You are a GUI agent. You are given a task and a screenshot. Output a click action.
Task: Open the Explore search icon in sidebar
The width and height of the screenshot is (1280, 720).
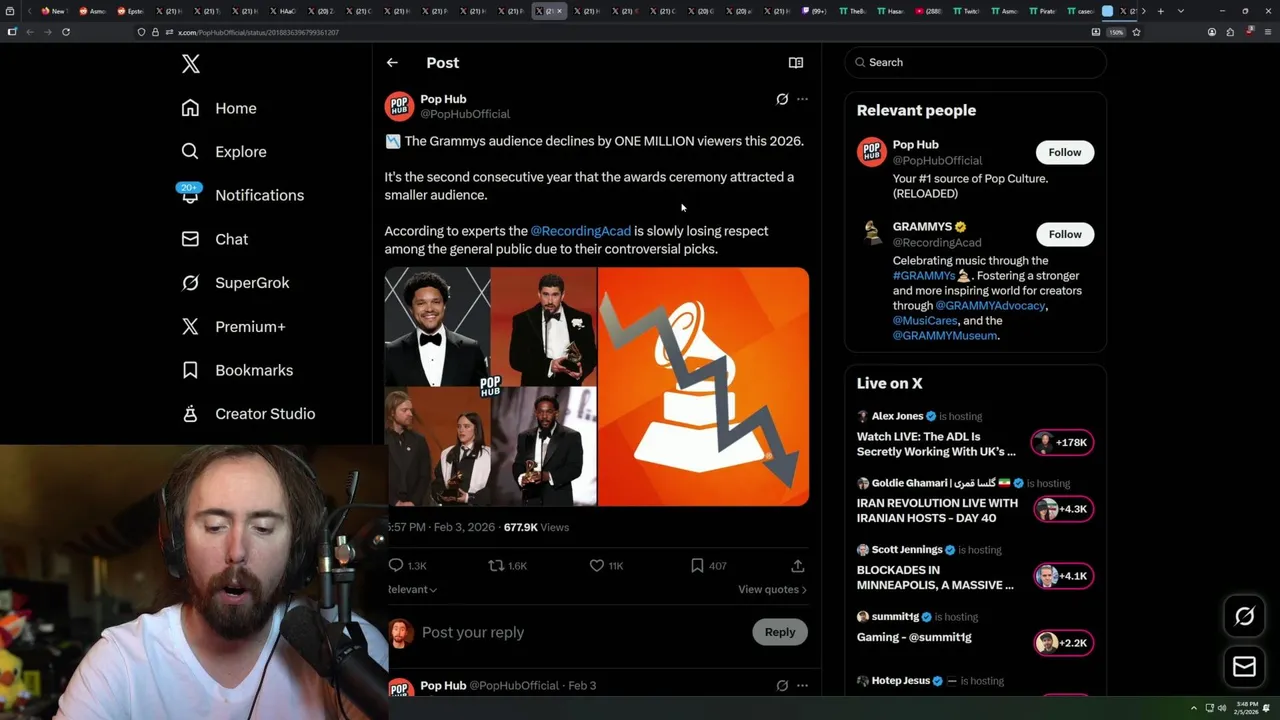pyautogui.click(x=190, y=152)
